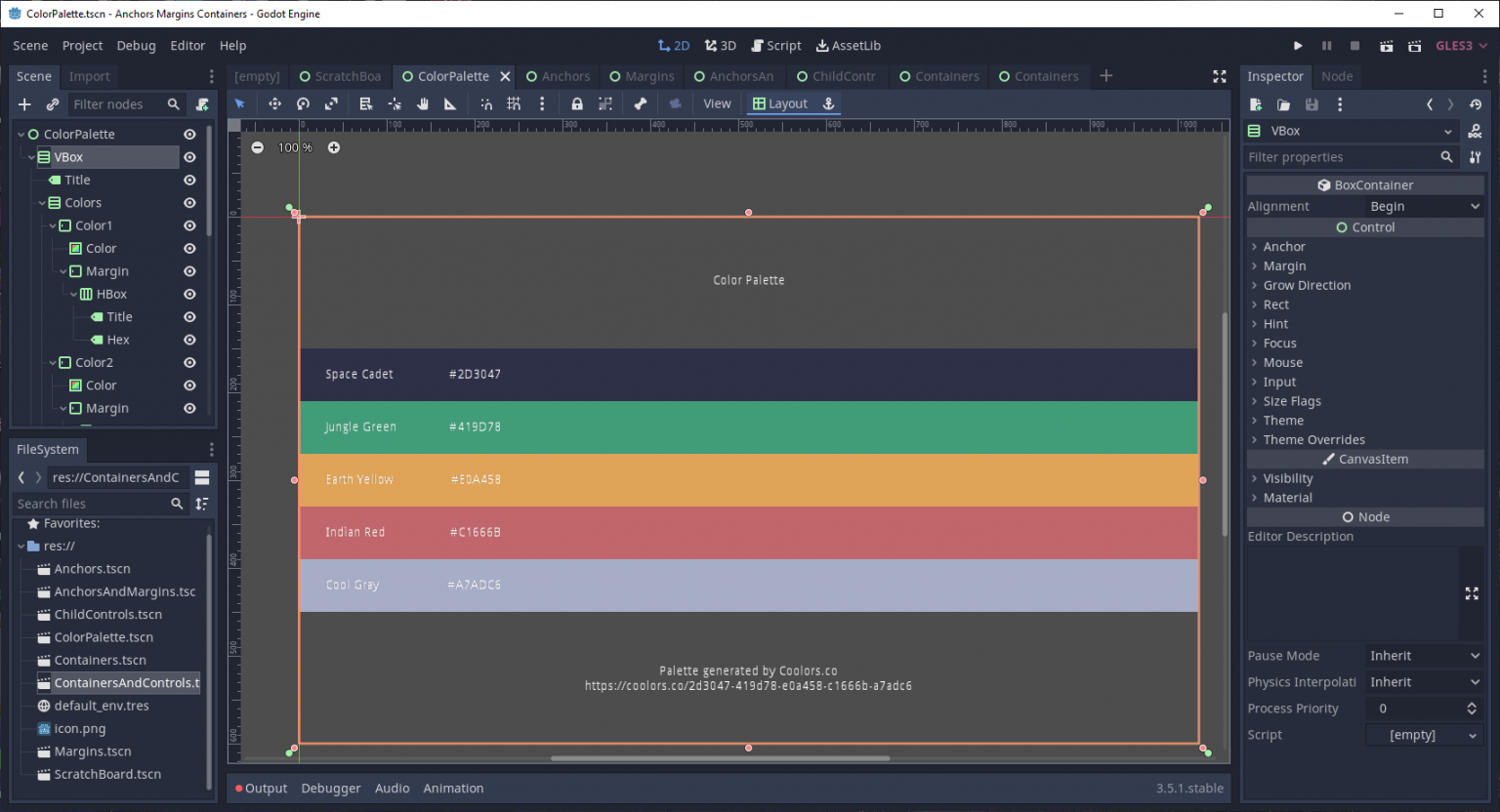Click the lock selected node icon
1500x812 pixels.
pos(578,103)
